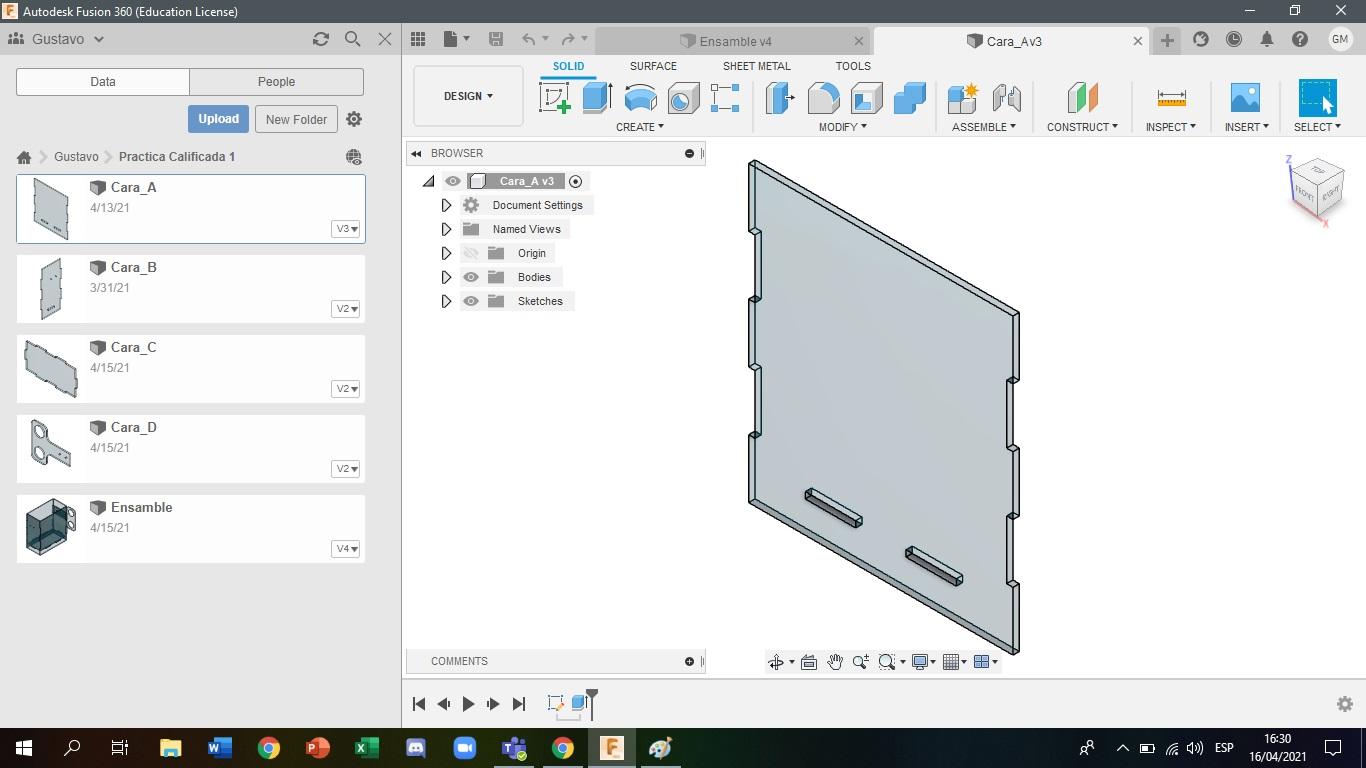Switch to the Ensamble v4 document tab

point(734,41)
